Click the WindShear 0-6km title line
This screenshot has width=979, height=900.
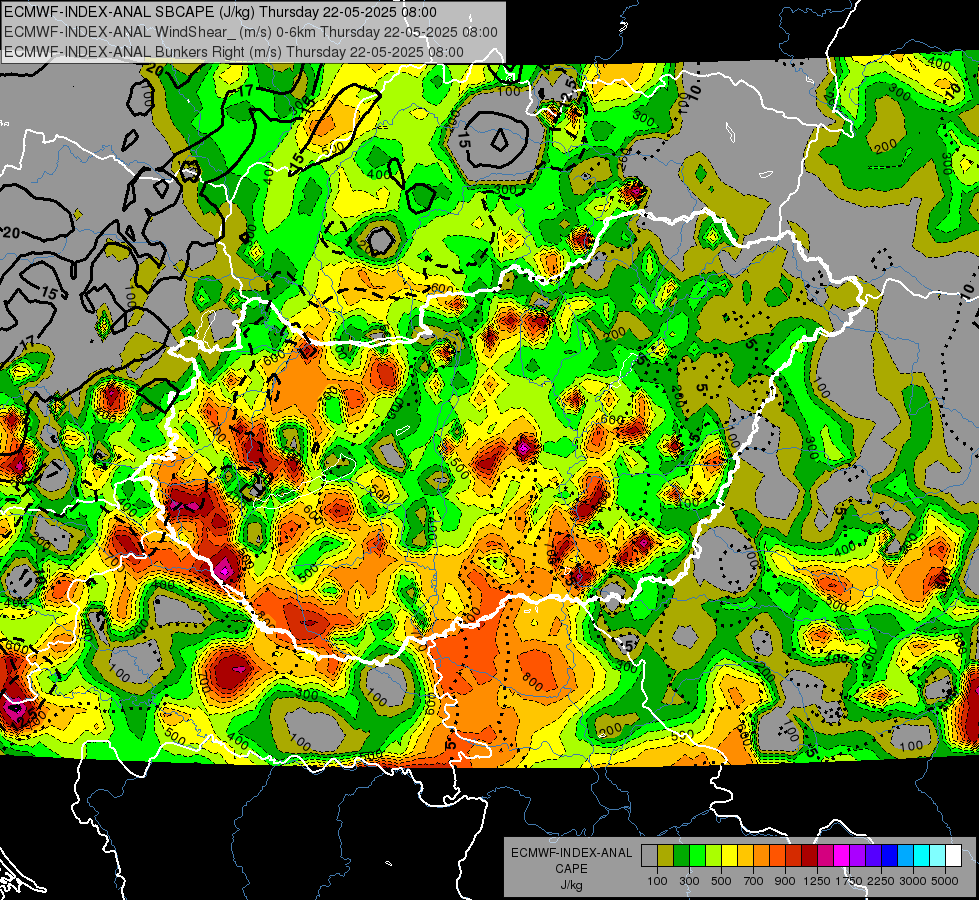click(x=250, y=32)
